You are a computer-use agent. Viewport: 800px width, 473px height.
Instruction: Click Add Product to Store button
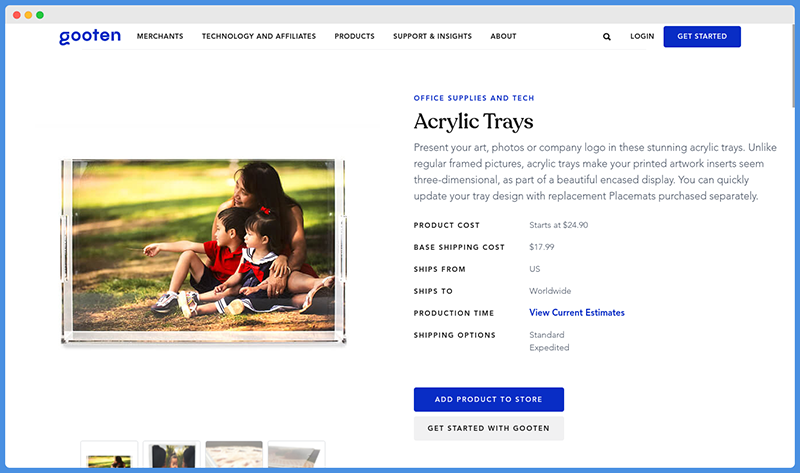point(489,400)
